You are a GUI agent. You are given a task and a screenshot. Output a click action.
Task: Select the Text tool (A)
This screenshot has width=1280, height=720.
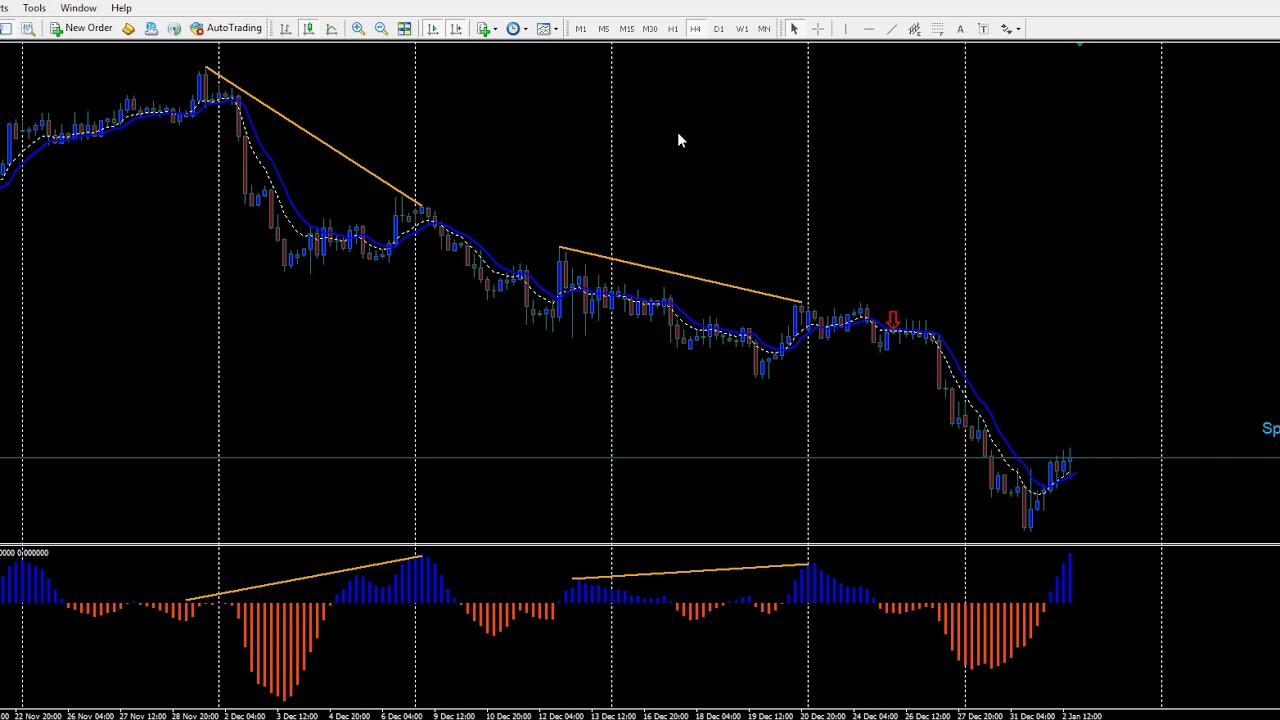(960, 28)
